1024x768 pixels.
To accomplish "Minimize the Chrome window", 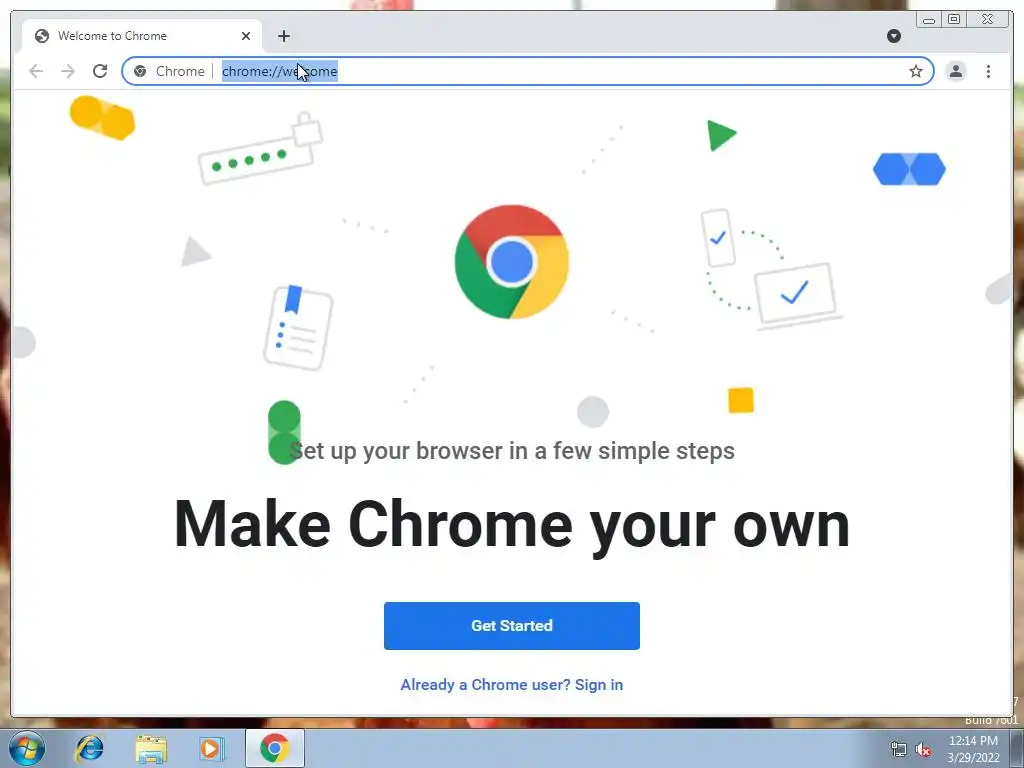I will (929, 20).
